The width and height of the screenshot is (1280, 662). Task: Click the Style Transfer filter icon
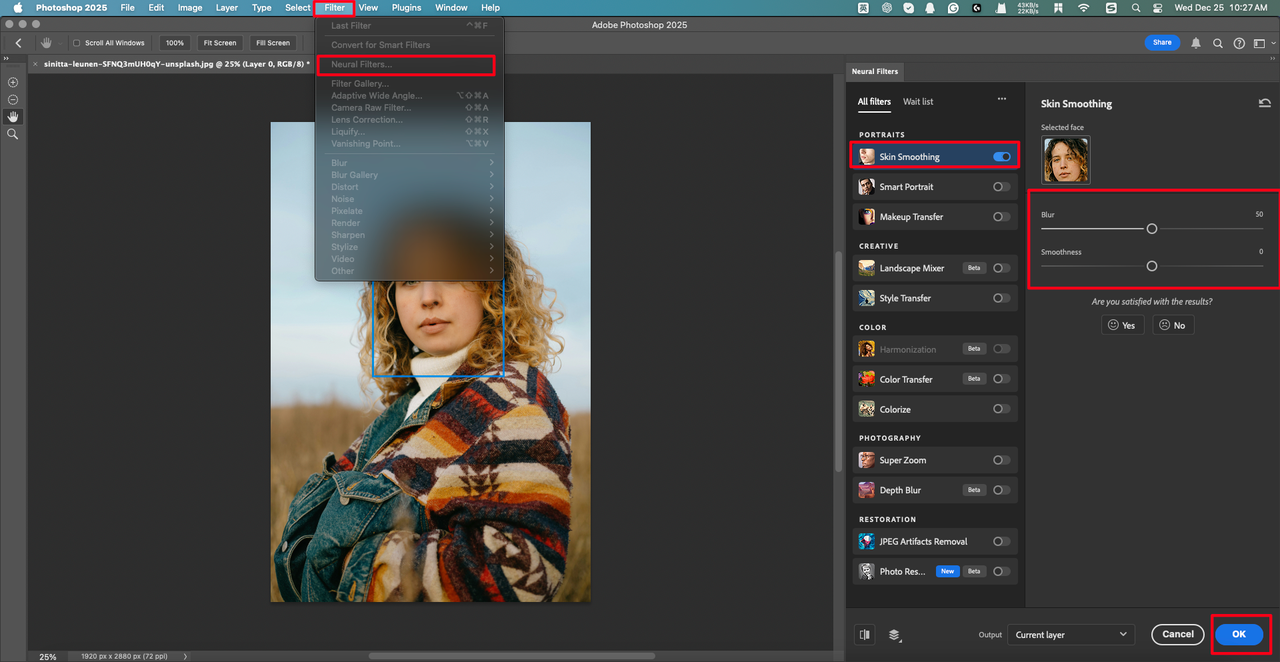(x=867, y=298)
